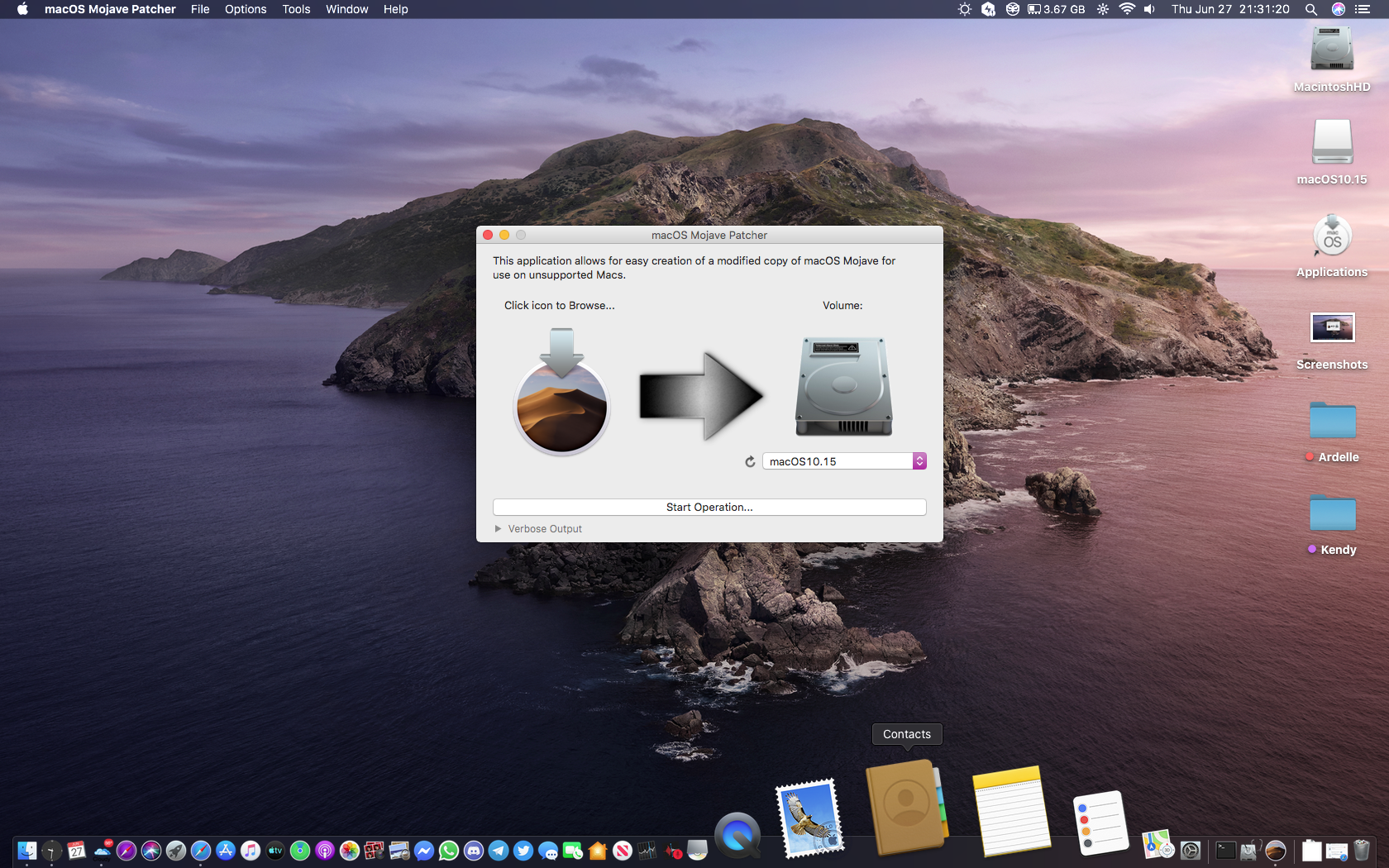Select the macOS10.15 volume on the desktop

coord(1332,152)
